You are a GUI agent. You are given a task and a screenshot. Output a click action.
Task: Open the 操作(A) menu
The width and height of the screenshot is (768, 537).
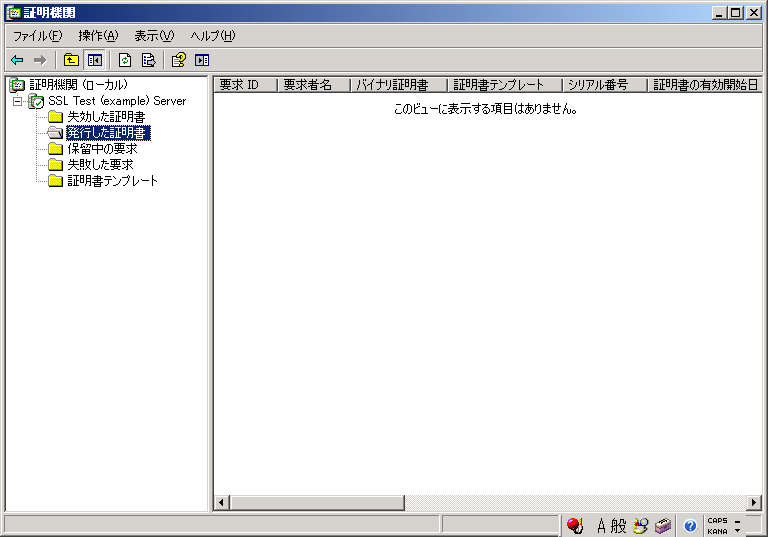[98, 36]
